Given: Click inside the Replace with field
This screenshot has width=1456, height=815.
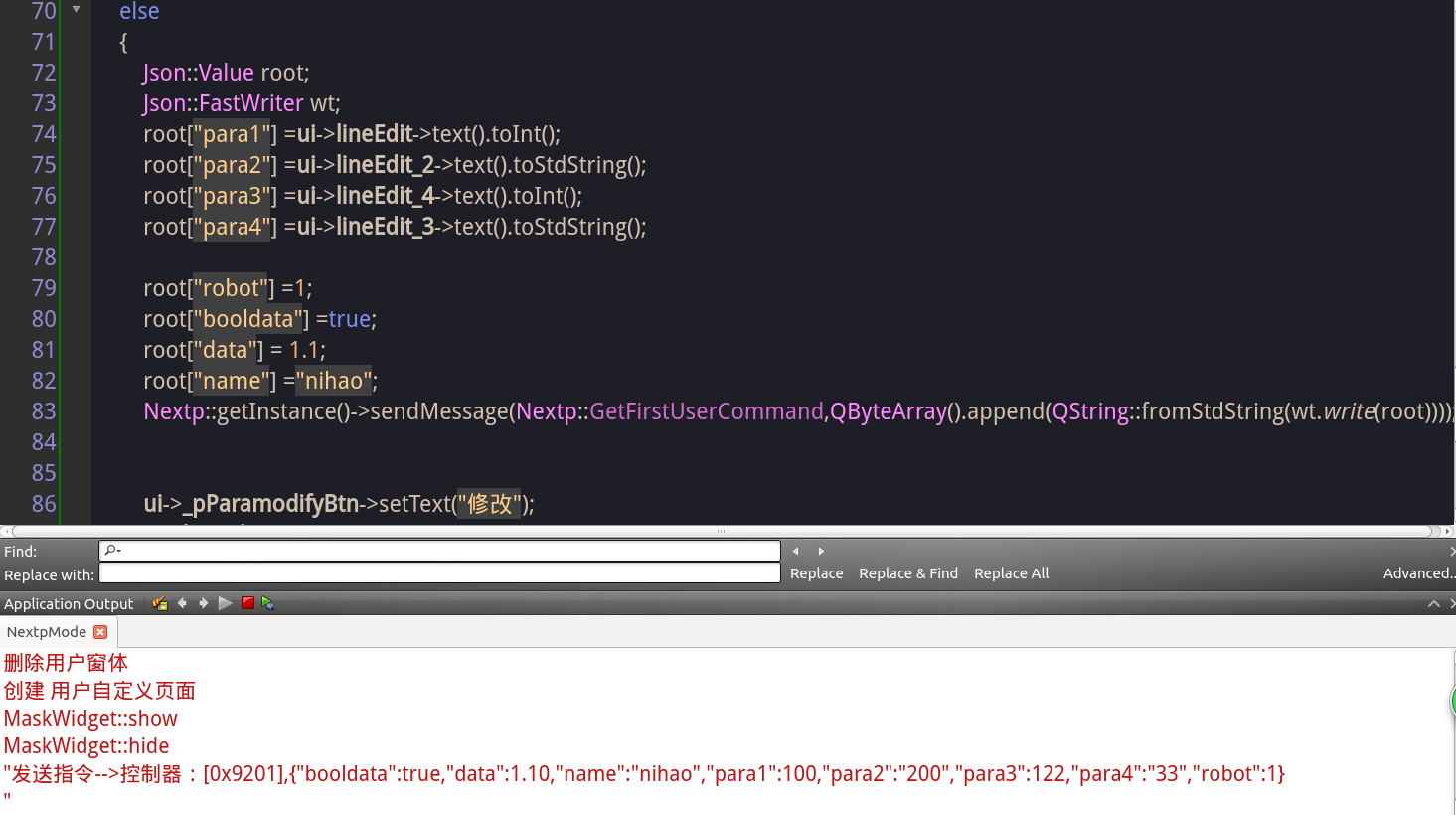Looking at the screenshot, I should click(440, 573).
